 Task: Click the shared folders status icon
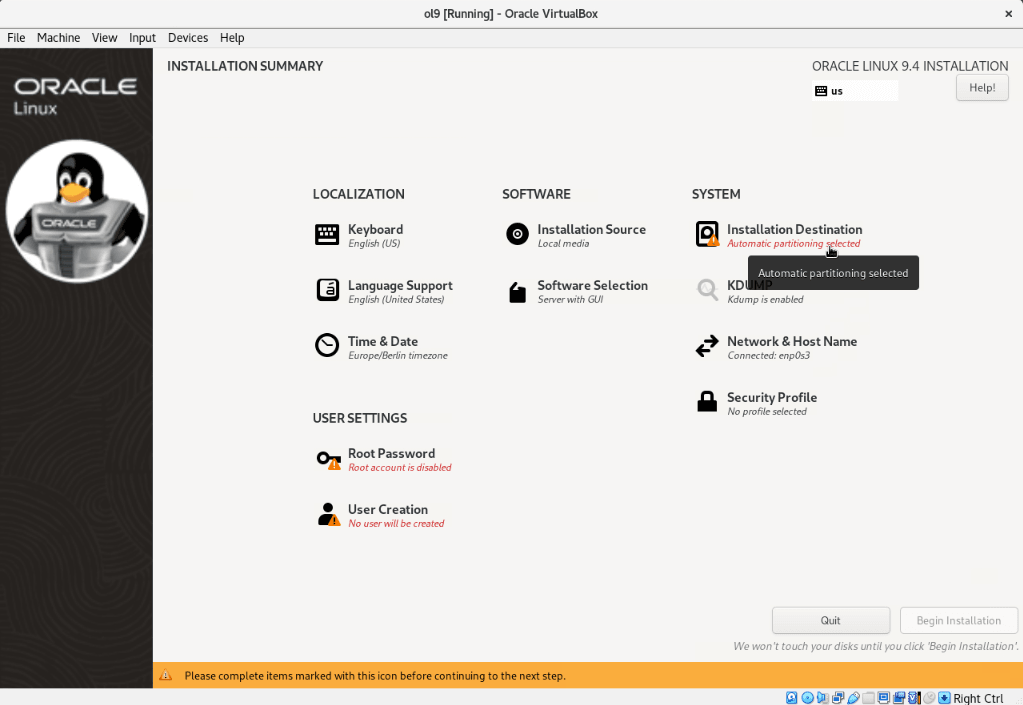pos(868,698)
